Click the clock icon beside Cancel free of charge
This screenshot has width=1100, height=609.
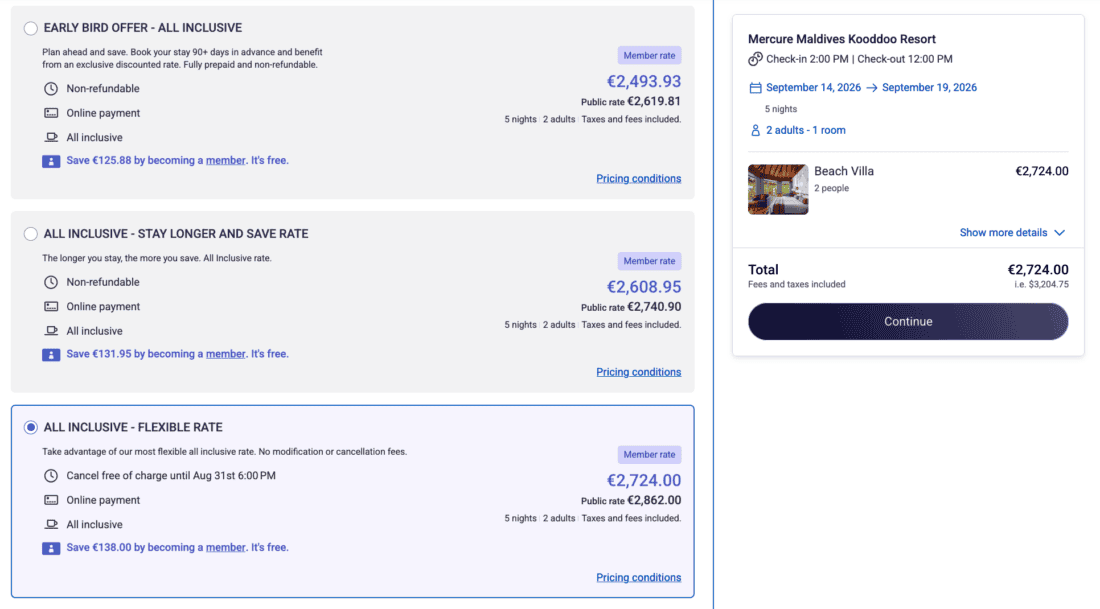click(51, 476)
